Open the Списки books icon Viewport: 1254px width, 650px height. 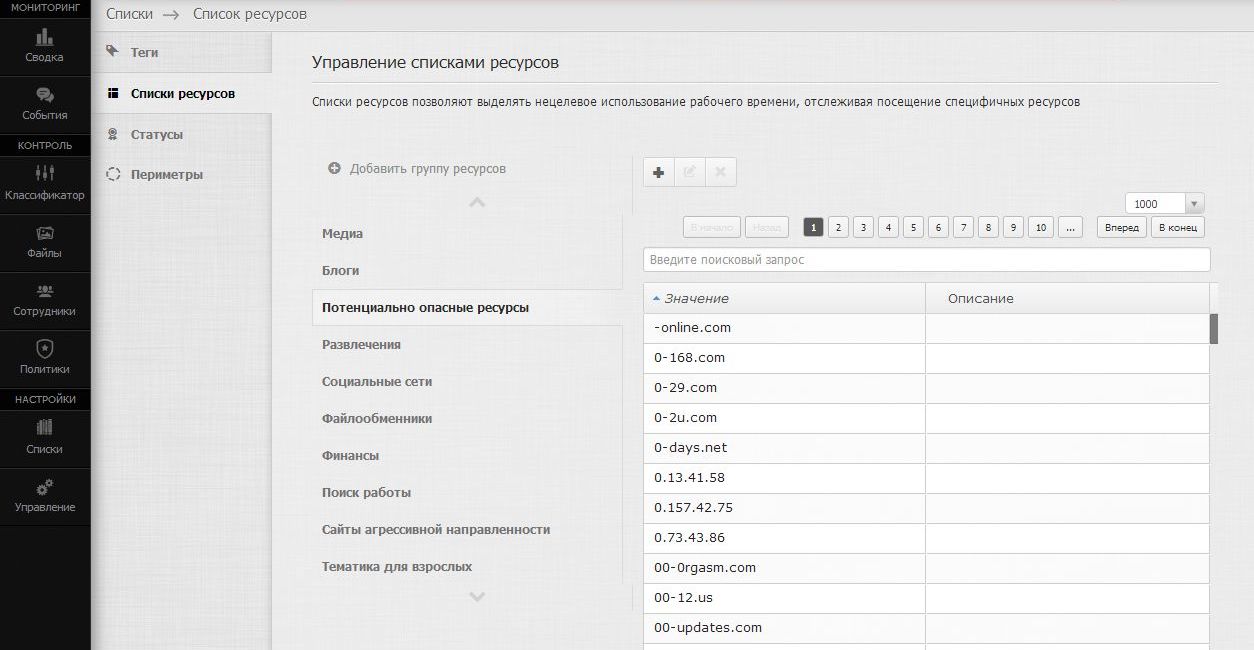point(45,428)
